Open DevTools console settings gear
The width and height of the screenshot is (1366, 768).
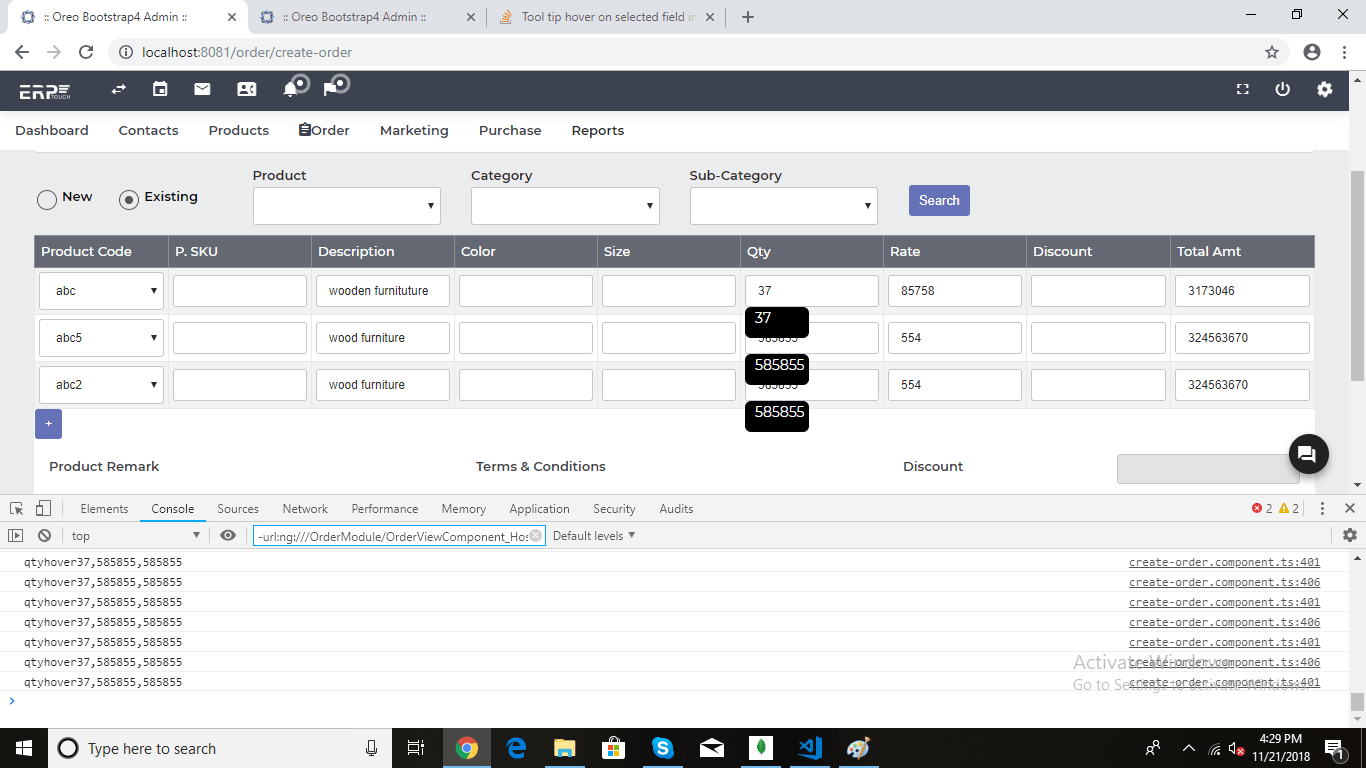coord(1350,536)
